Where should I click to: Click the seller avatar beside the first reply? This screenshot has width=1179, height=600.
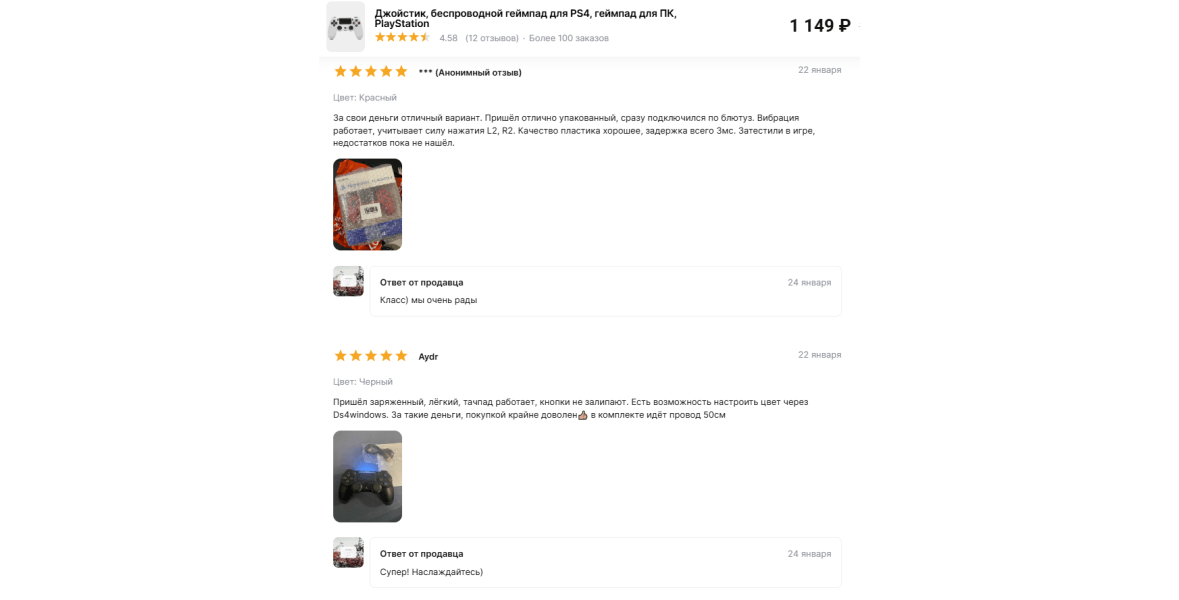(348, 281)
